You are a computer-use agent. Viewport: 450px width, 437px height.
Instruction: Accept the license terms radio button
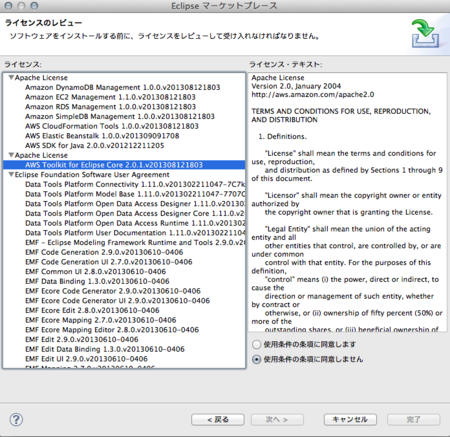click(x=256, y=344)
